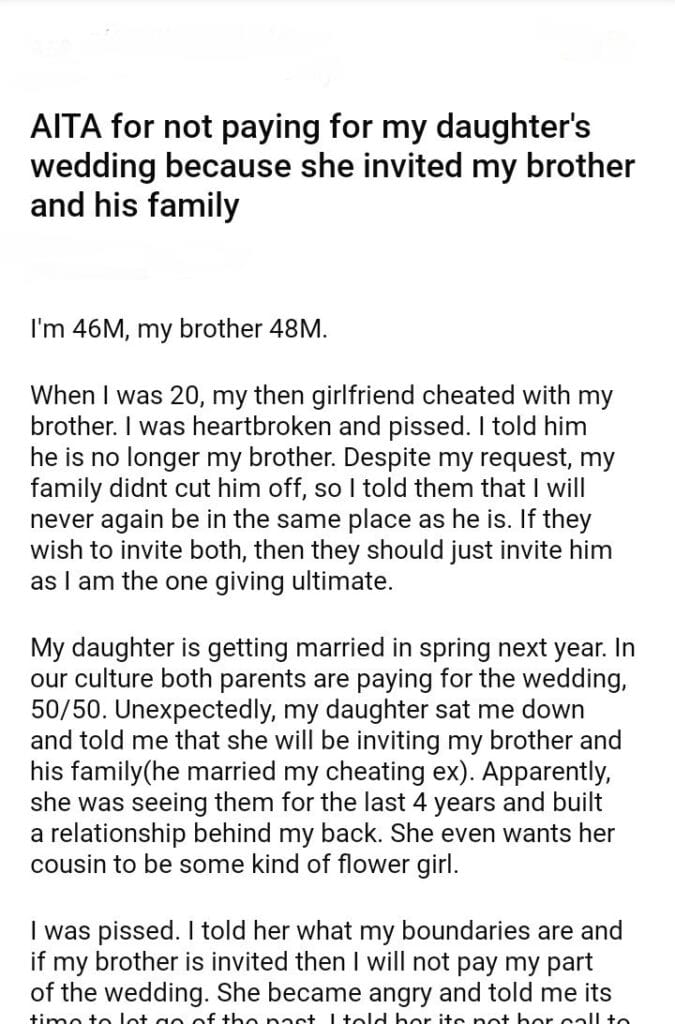Viewport: 675px width, 1024px height.
Task: Click the text "50/50" in the post
Action: tap(63, 709)
